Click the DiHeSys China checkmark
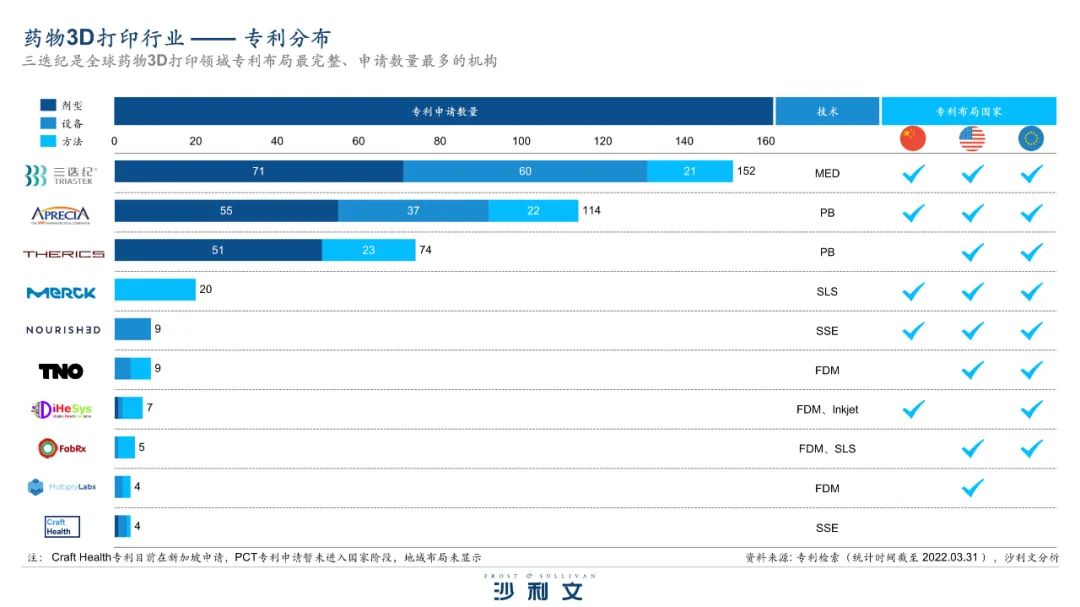Screen dimensions: 1080x607 coord(913,409)
